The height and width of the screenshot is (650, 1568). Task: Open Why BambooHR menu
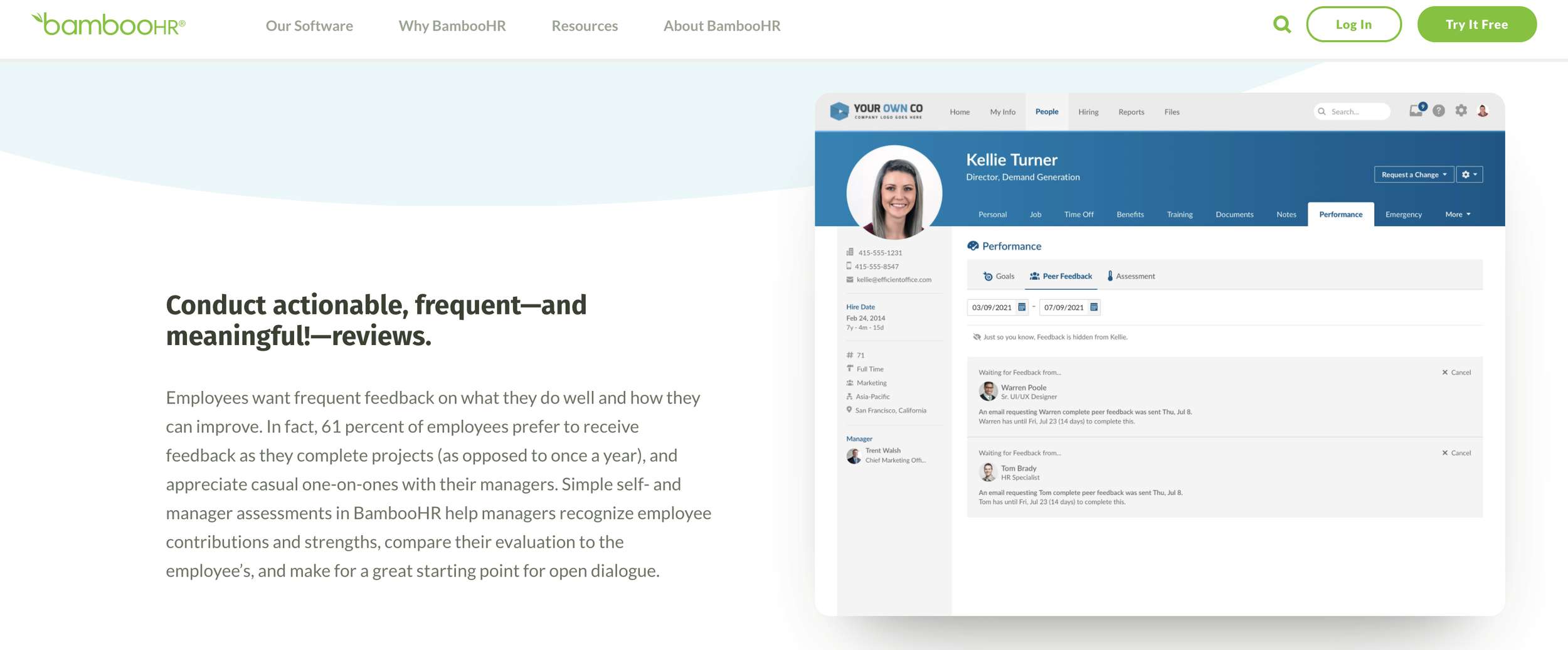point(452,26)
